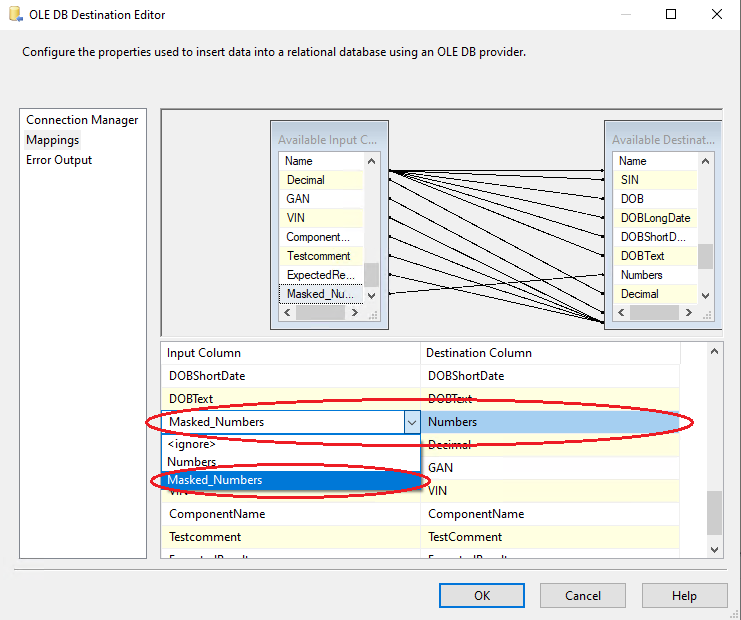Select the Mappings page
This screenshot has height=620, width=741.
[x=53, y=140]
